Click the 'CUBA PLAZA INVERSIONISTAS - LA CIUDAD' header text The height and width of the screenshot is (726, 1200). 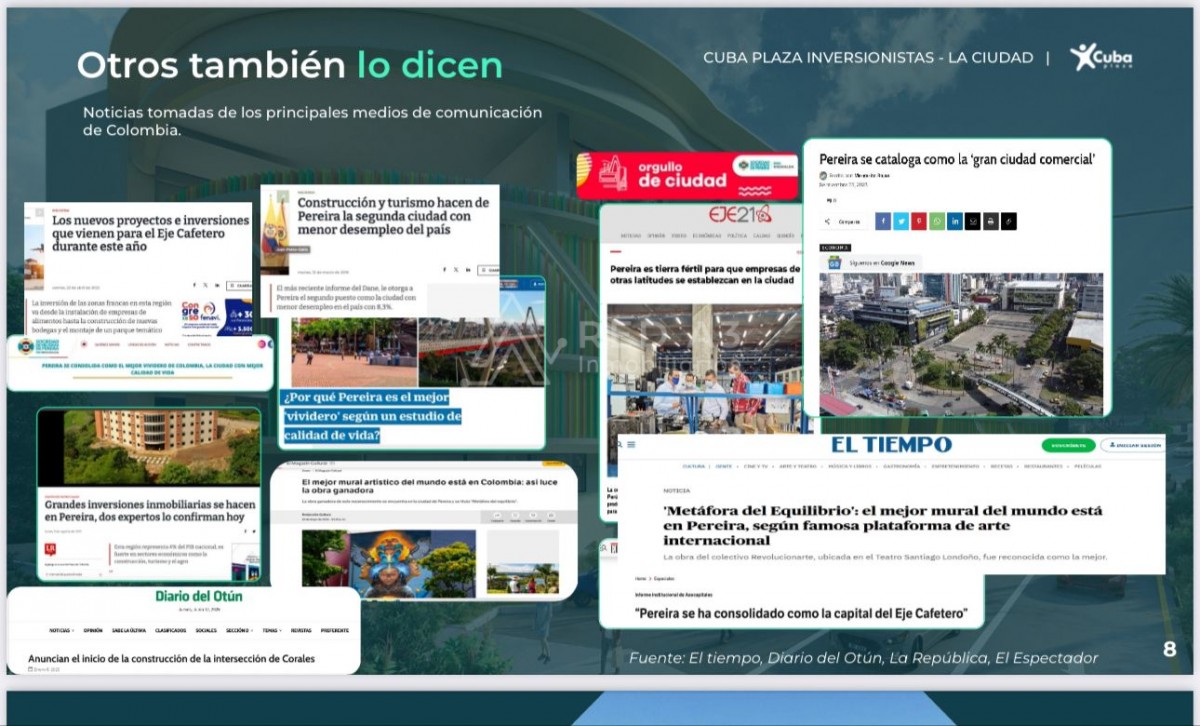click(868, 58)
